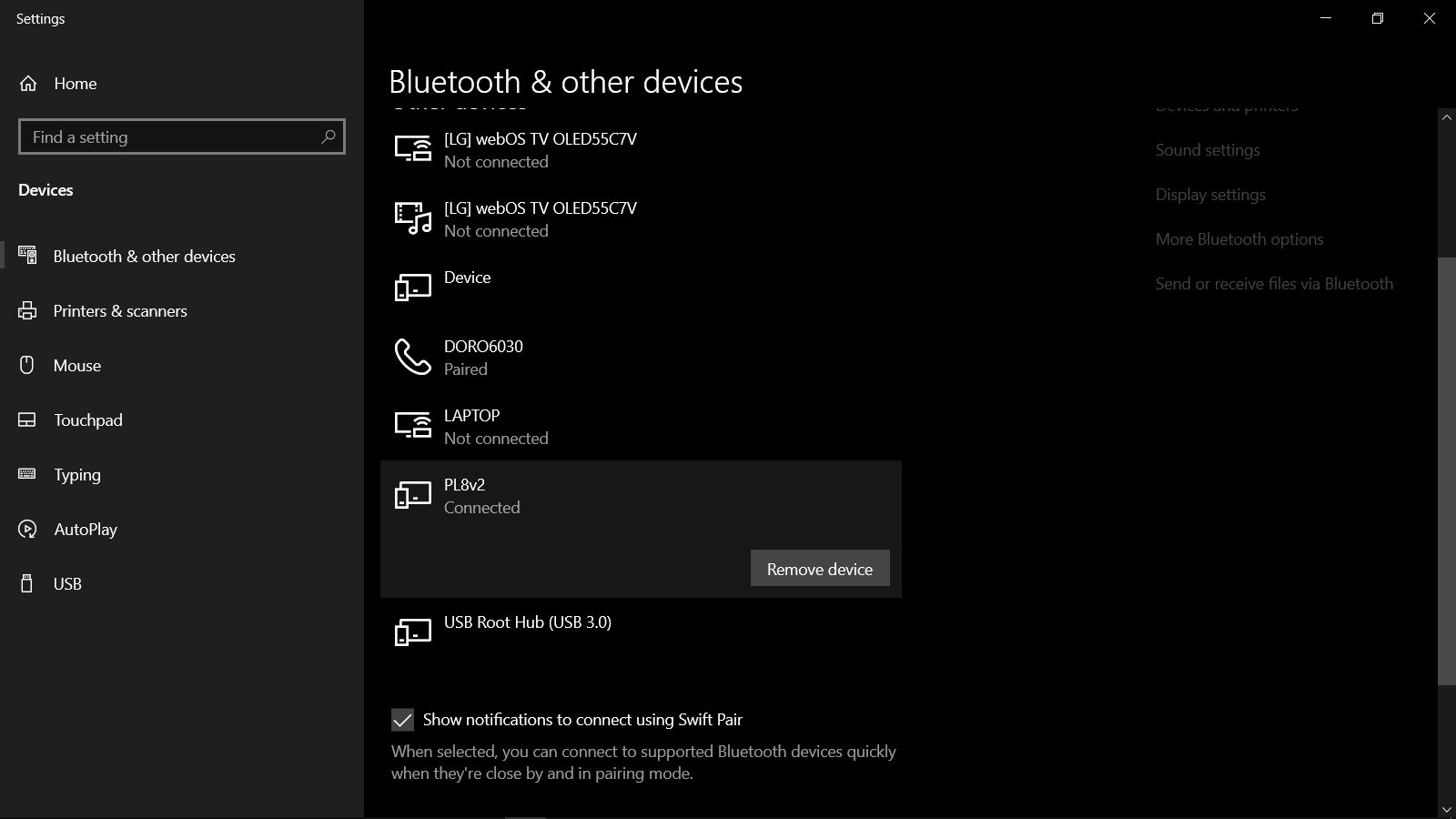Open More Bluetooth options link
Image resolution: width=1456 pixels, height=819 pixels.
(1239, 239)
